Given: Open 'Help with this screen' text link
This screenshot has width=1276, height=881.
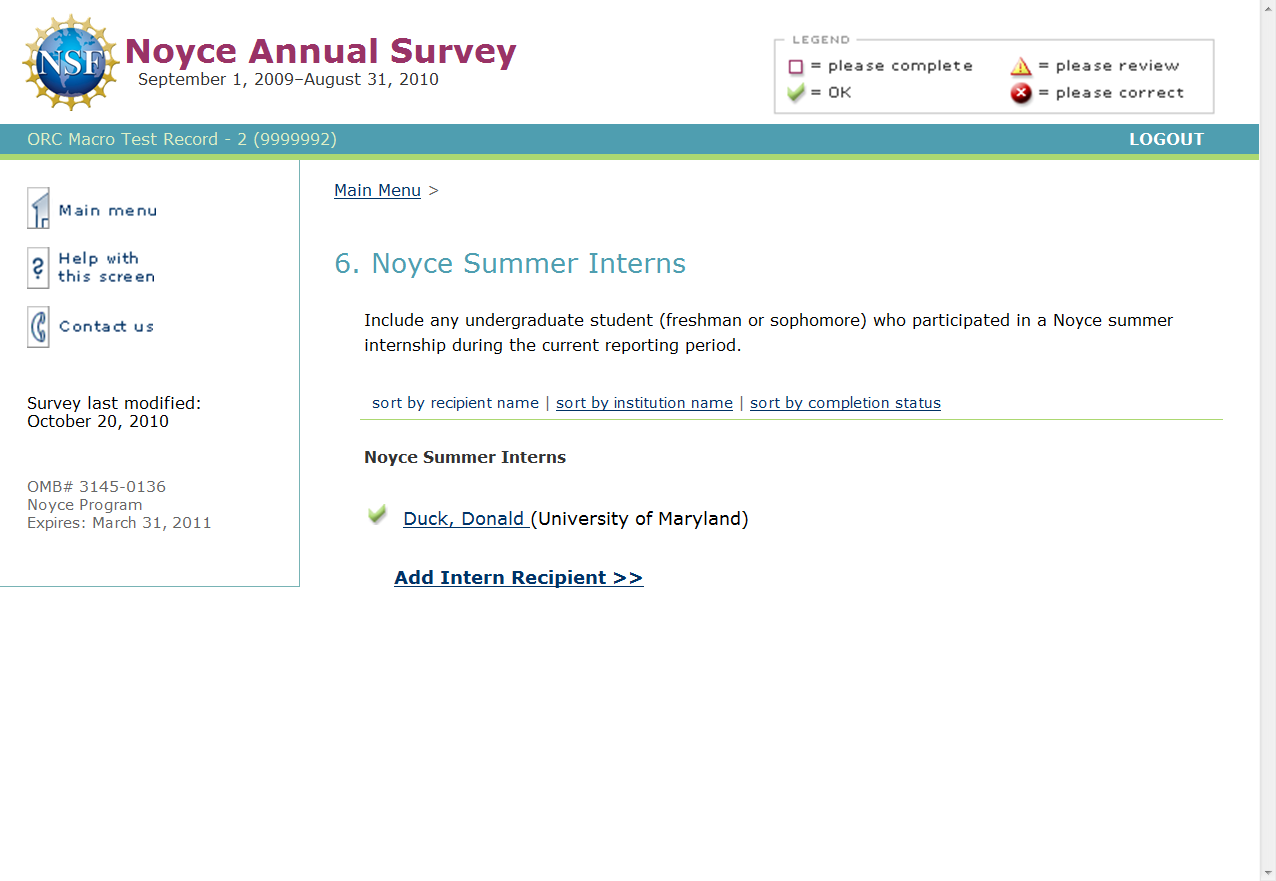Looking at the screenshot, I should [x=107, y=267].
